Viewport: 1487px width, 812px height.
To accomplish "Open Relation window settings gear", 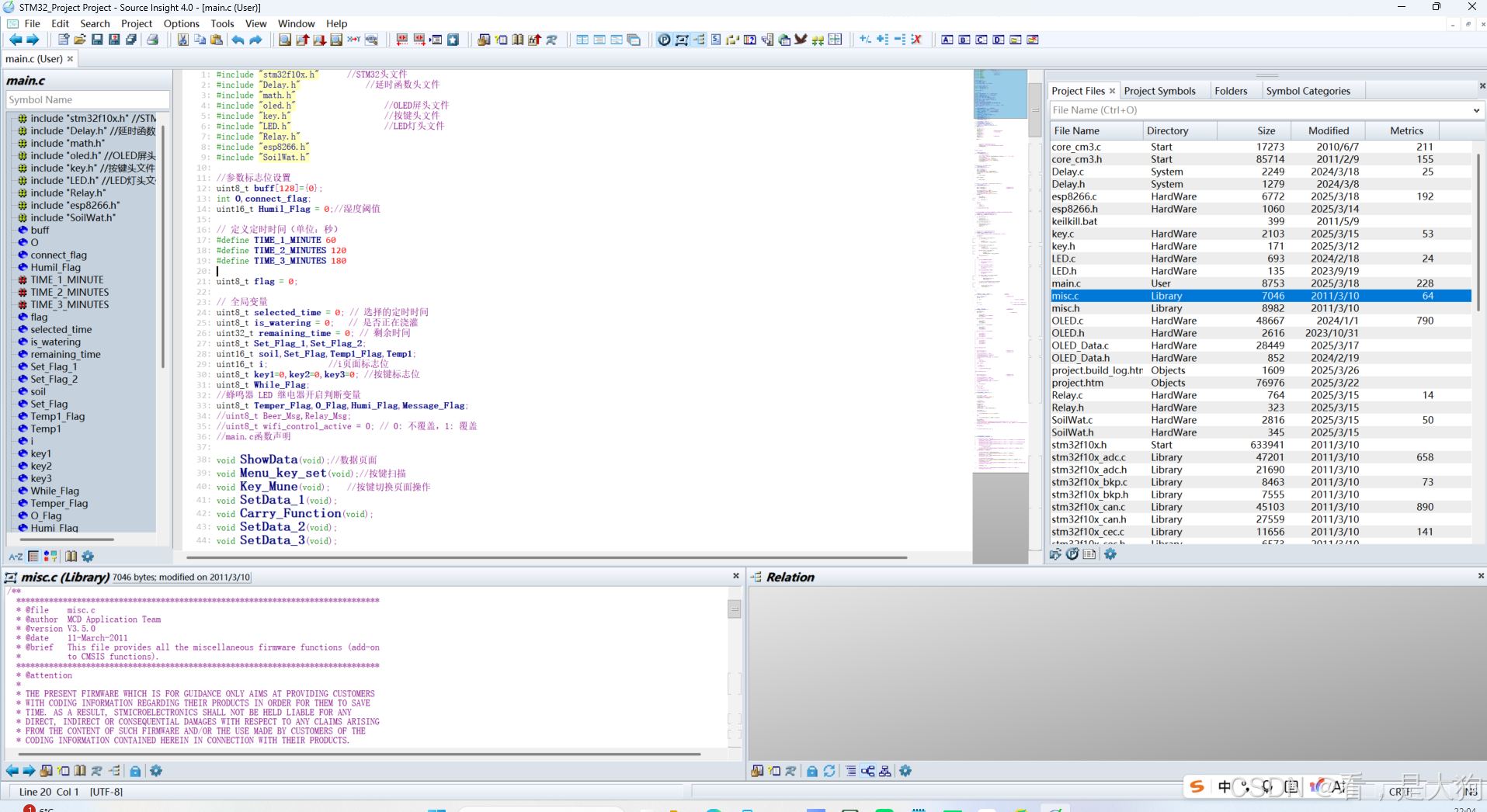I will 905,771.
